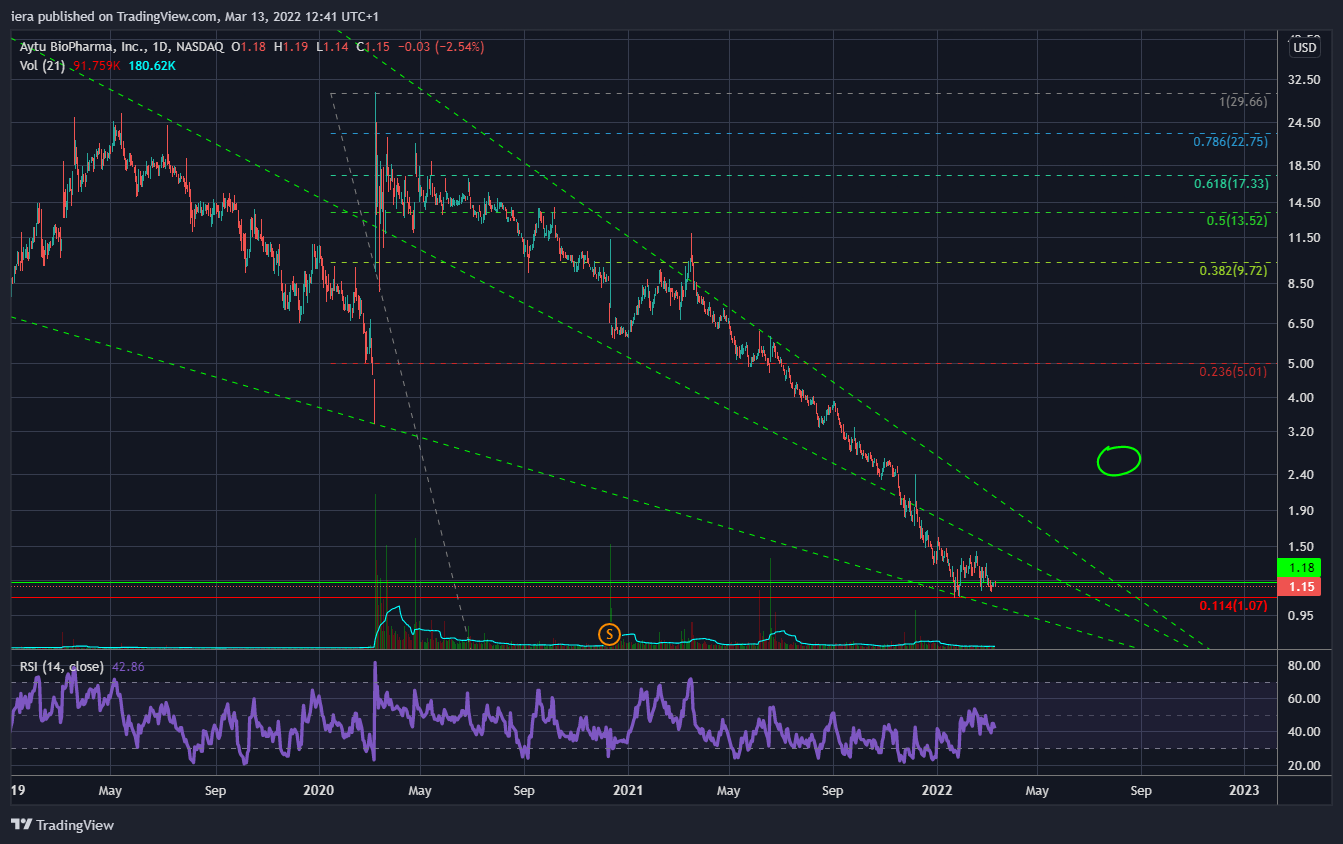Click the RSI axis 40.00 label
Screen dimensions: 1343x844
1305,732
